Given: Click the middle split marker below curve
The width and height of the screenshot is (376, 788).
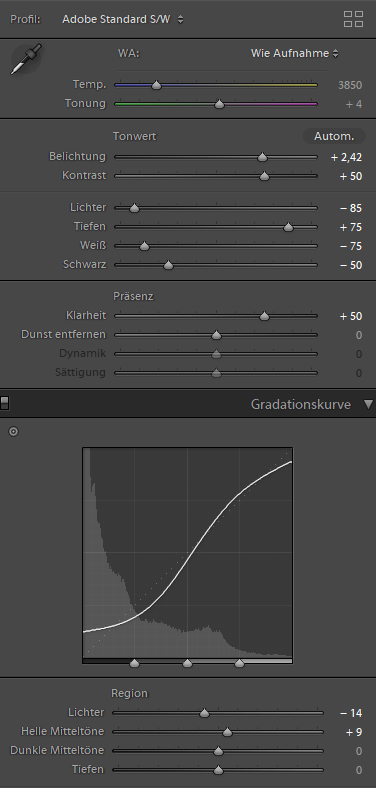Looking at the screenshot, I should [187, 663].
